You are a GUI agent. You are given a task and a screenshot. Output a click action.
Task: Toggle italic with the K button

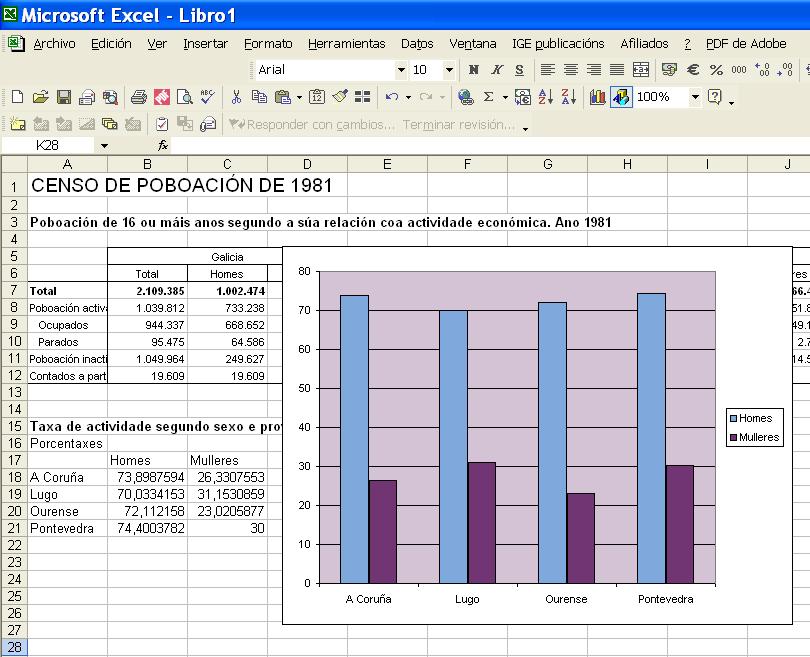(496, 70)
